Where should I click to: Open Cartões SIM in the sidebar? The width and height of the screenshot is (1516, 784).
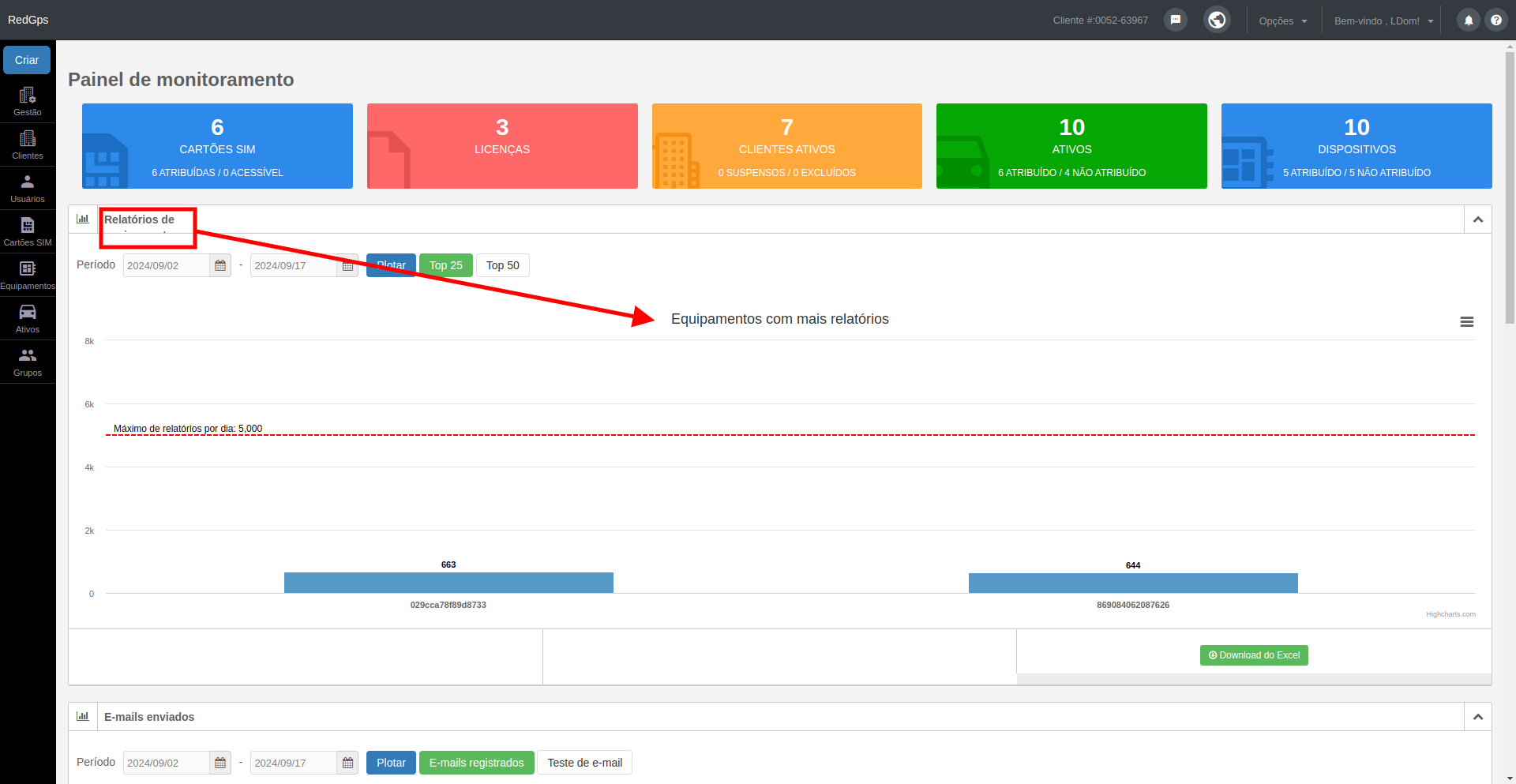coord(28,231)
